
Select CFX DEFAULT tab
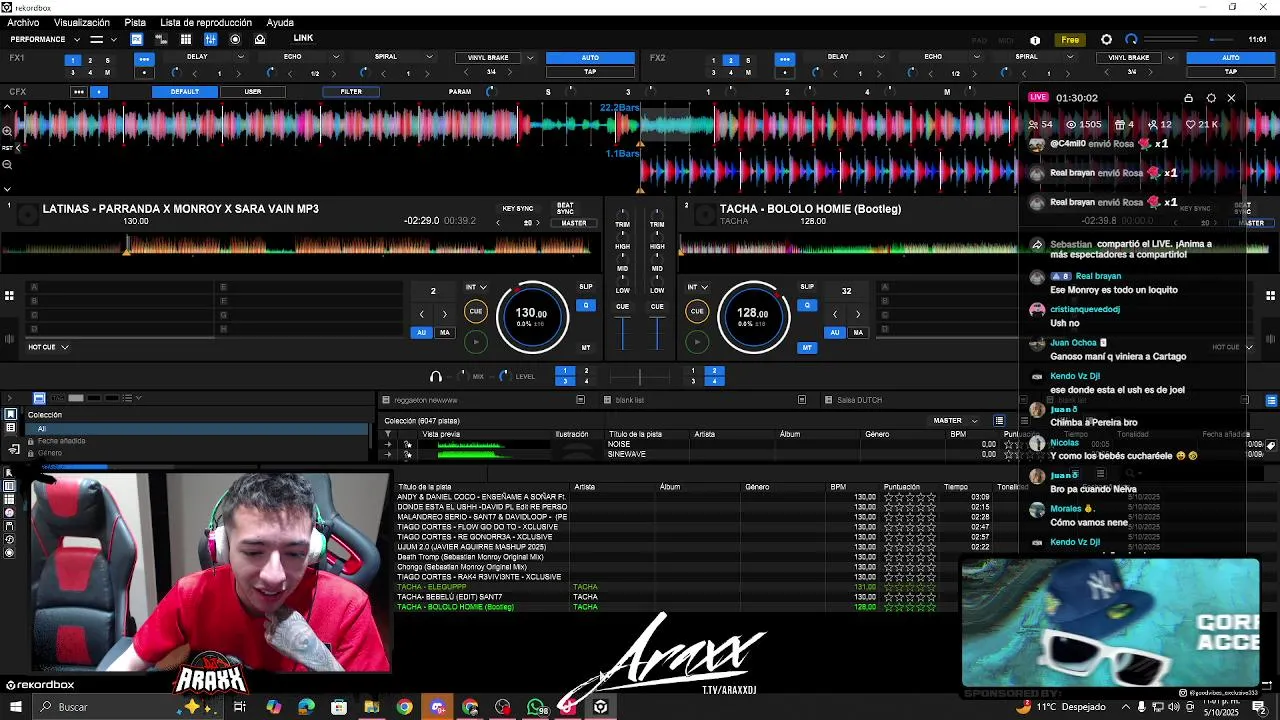click(x=185, y=92)
